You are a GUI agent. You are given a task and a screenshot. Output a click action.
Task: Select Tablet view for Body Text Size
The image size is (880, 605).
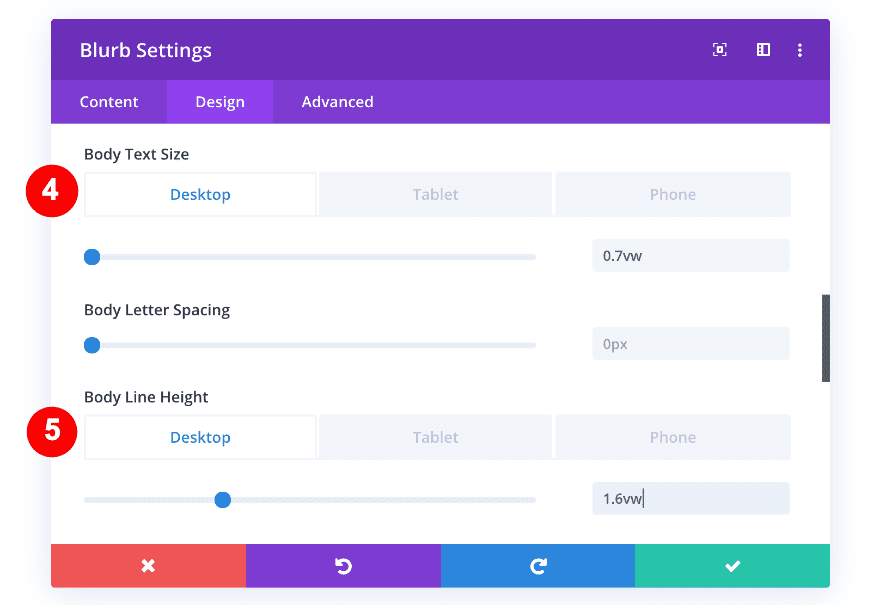[435, 194]
